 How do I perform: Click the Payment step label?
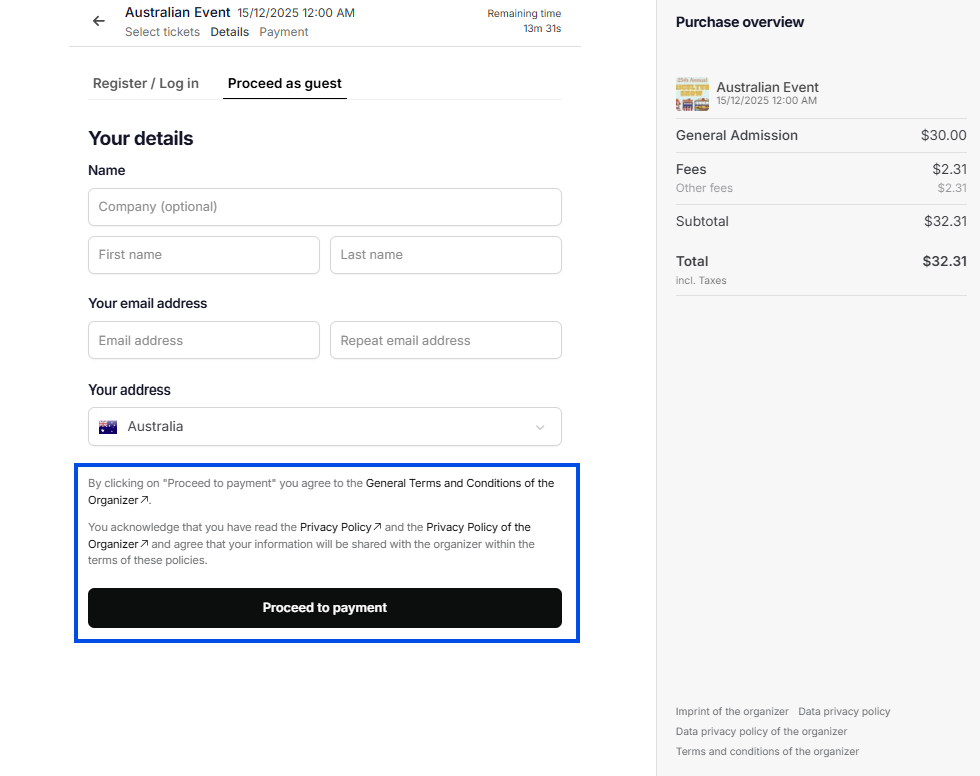click(284, 32)
